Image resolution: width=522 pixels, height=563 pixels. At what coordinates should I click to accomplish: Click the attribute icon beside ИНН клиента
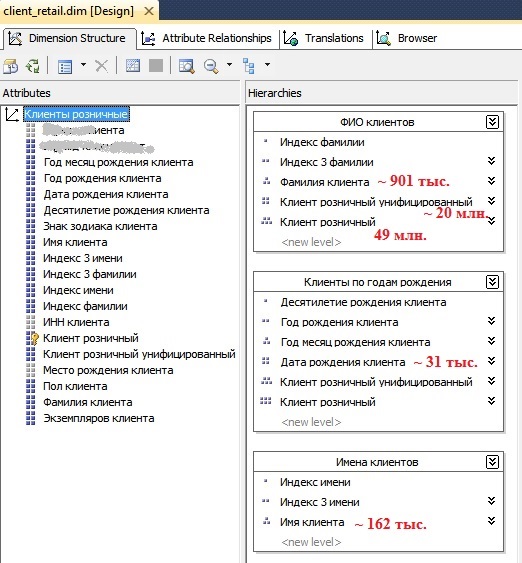pyautogui.click(x=31, y=322)
